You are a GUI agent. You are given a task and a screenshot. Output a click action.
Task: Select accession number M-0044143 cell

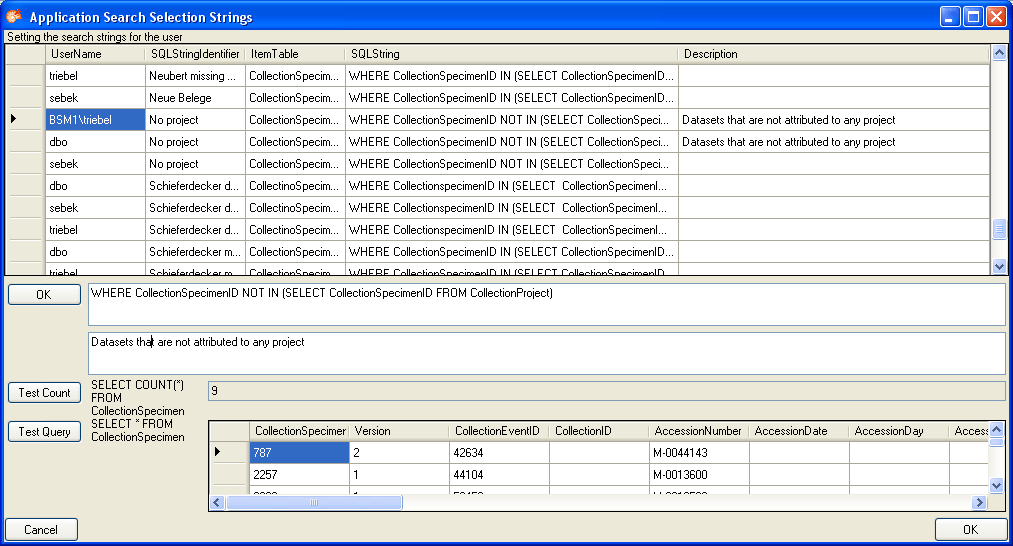tap(699, 452)
